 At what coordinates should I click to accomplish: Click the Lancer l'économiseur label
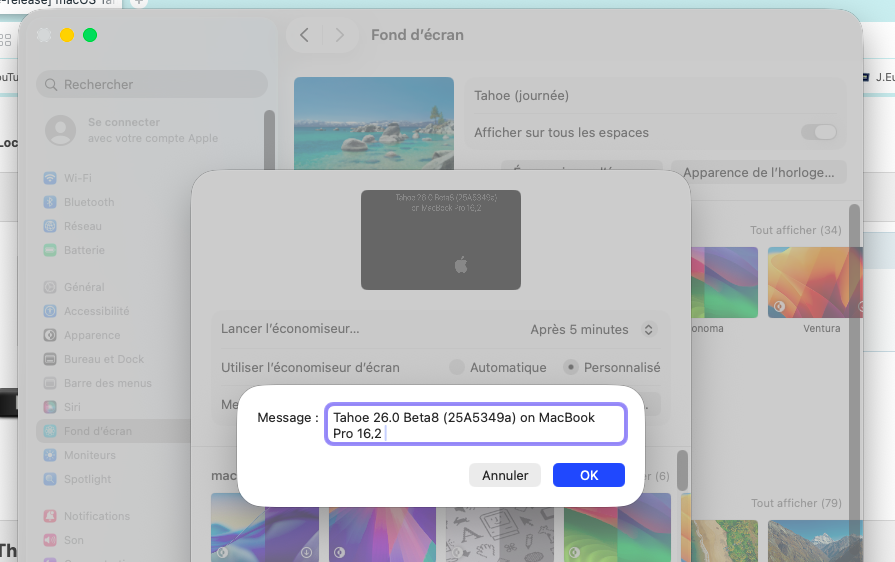coord(290,329)
